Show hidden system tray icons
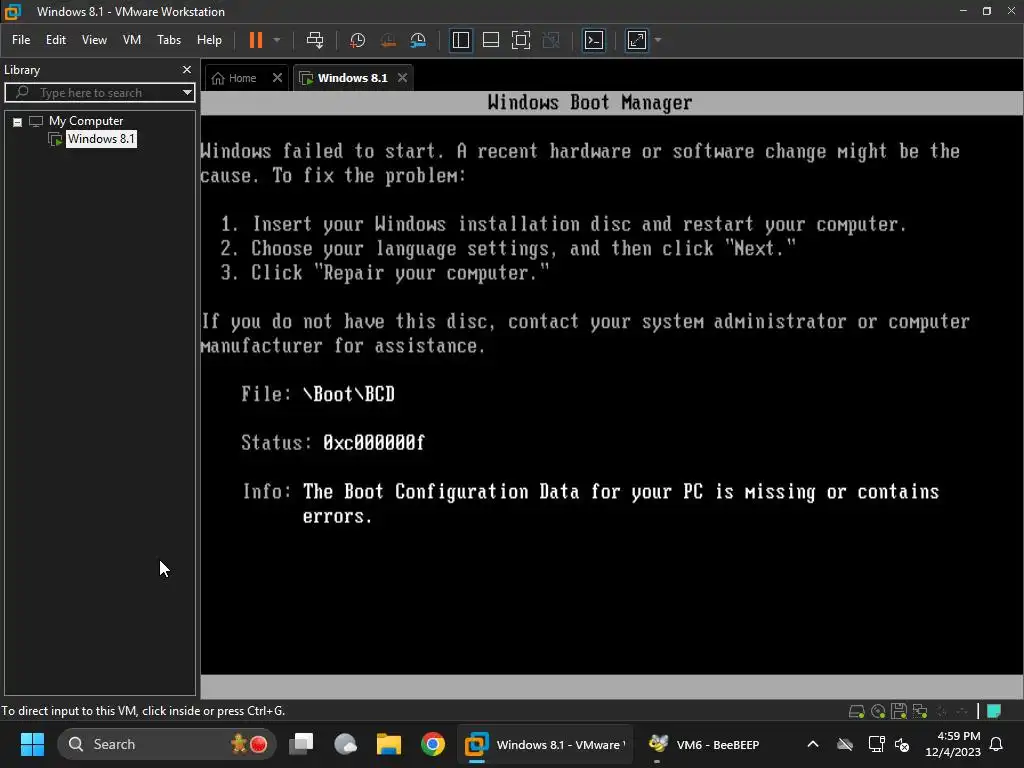The image size is (1024, 768). coord(812,744)
